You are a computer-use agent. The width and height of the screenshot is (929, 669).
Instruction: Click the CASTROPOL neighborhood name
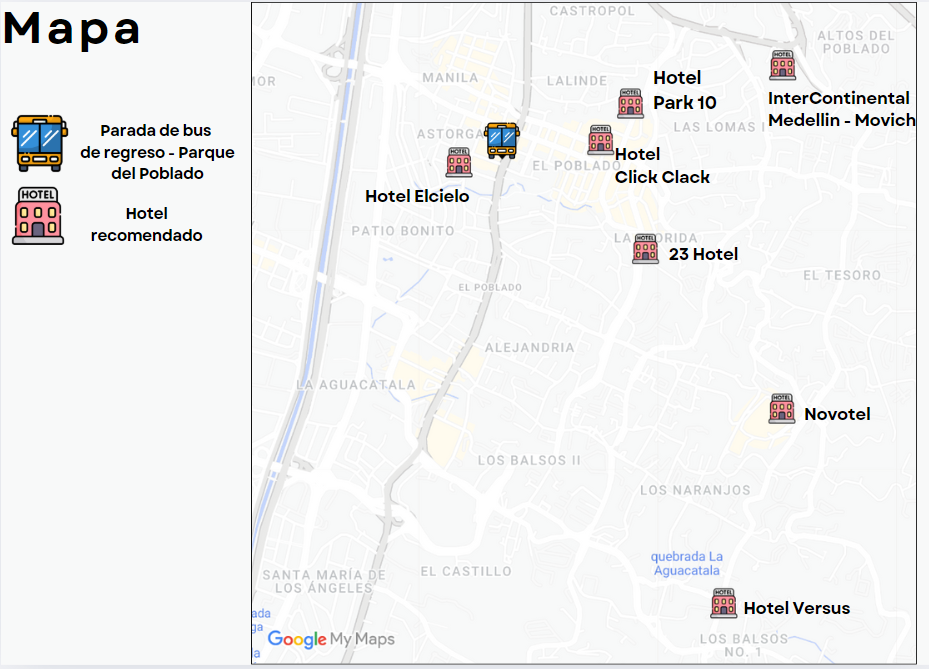click(592, 11)
